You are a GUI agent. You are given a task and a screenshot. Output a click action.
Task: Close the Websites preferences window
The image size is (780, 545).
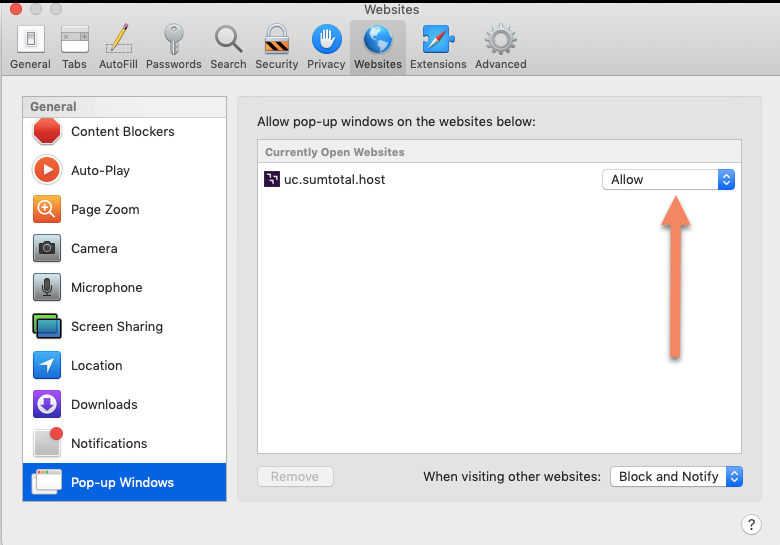pos(16,9)
